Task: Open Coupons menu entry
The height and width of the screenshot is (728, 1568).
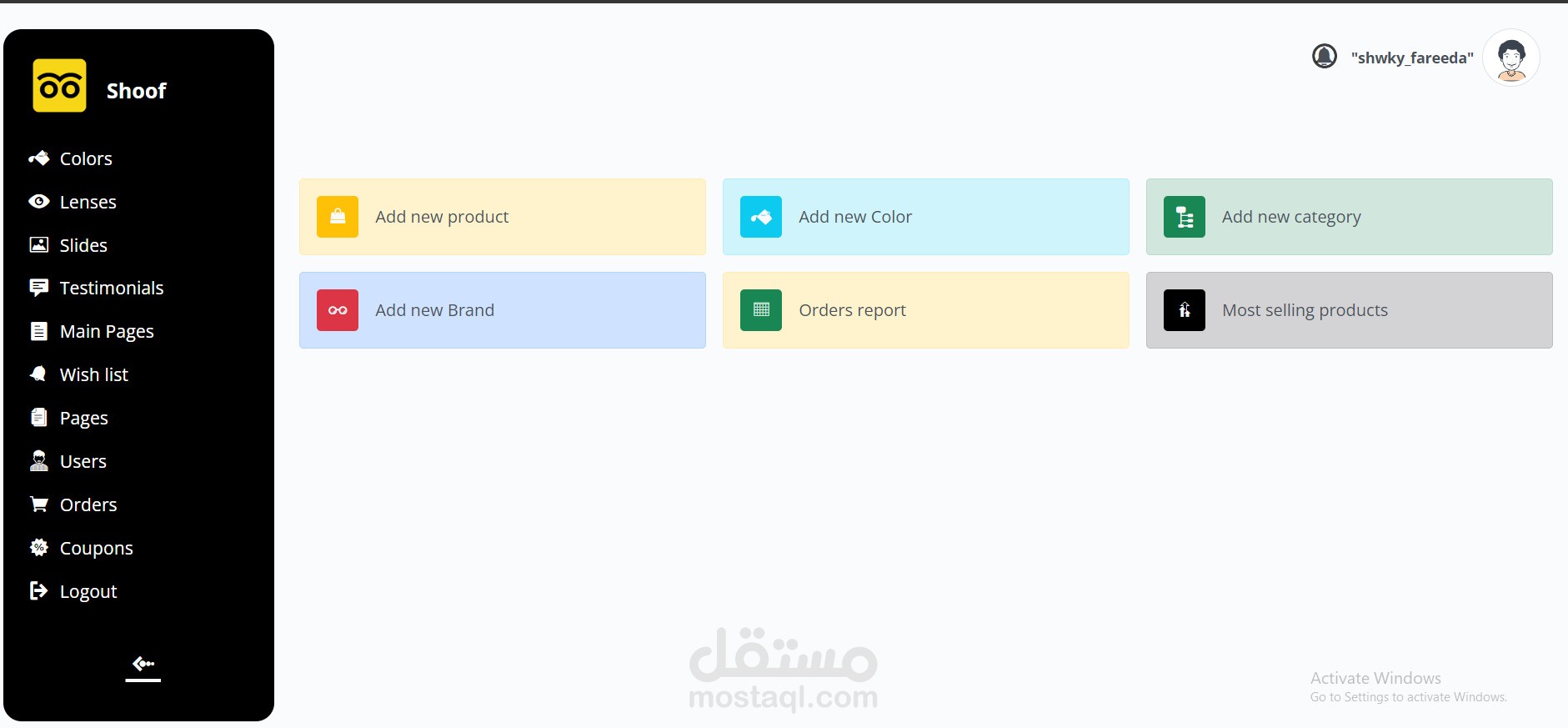Action: click(x=97, y=548)
